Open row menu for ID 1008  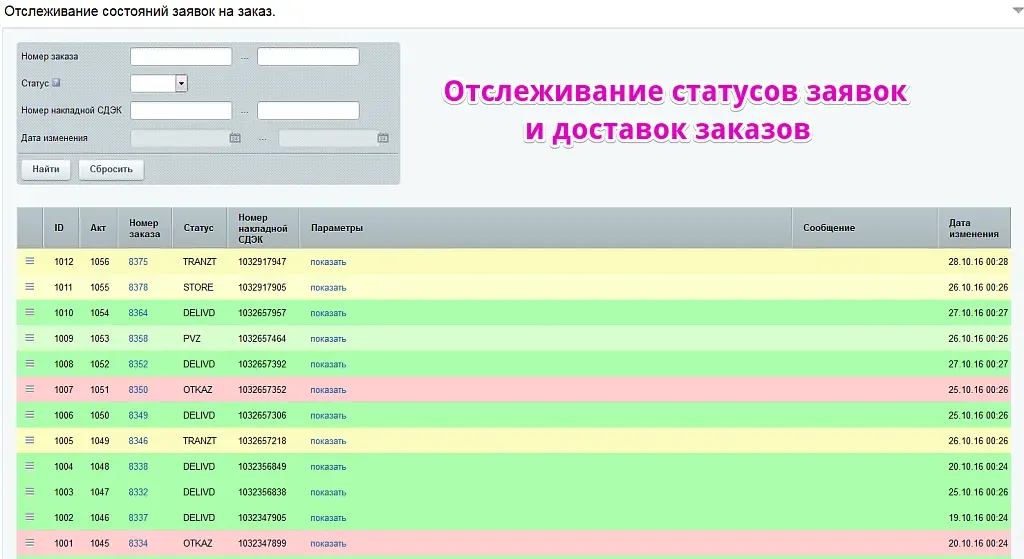pyautogui.click(x=29, y=363)
